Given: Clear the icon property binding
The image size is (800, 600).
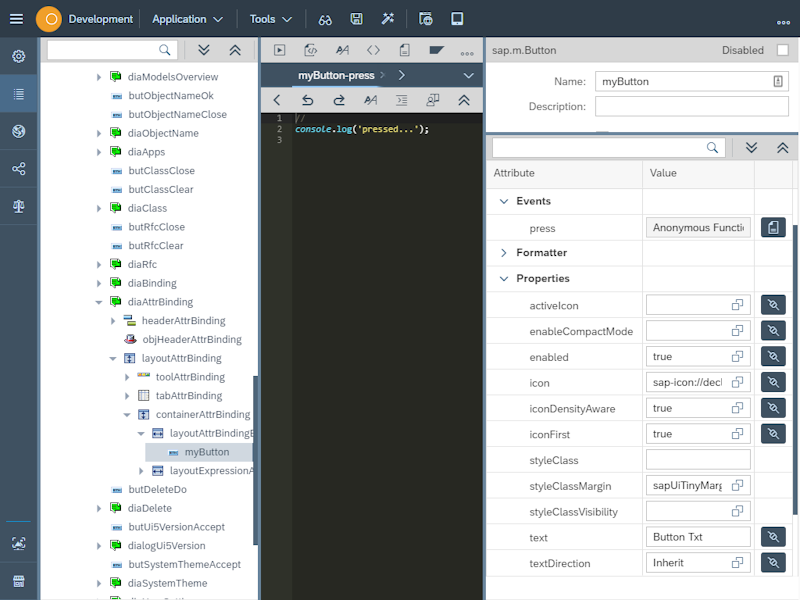Looking at the screenshot, I should (772, 382).
